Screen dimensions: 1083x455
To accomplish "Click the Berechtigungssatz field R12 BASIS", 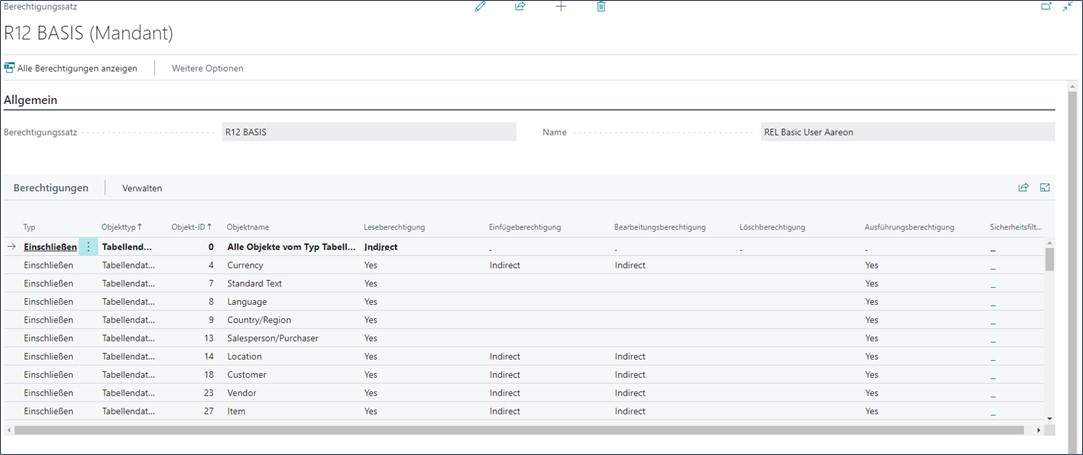I will click(x=368, y=132).
